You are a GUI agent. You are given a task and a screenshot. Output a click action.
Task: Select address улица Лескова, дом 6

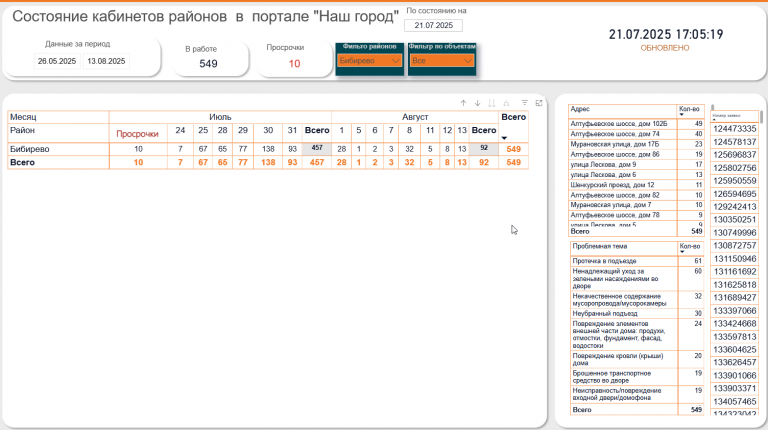click(x=603, y=175)
